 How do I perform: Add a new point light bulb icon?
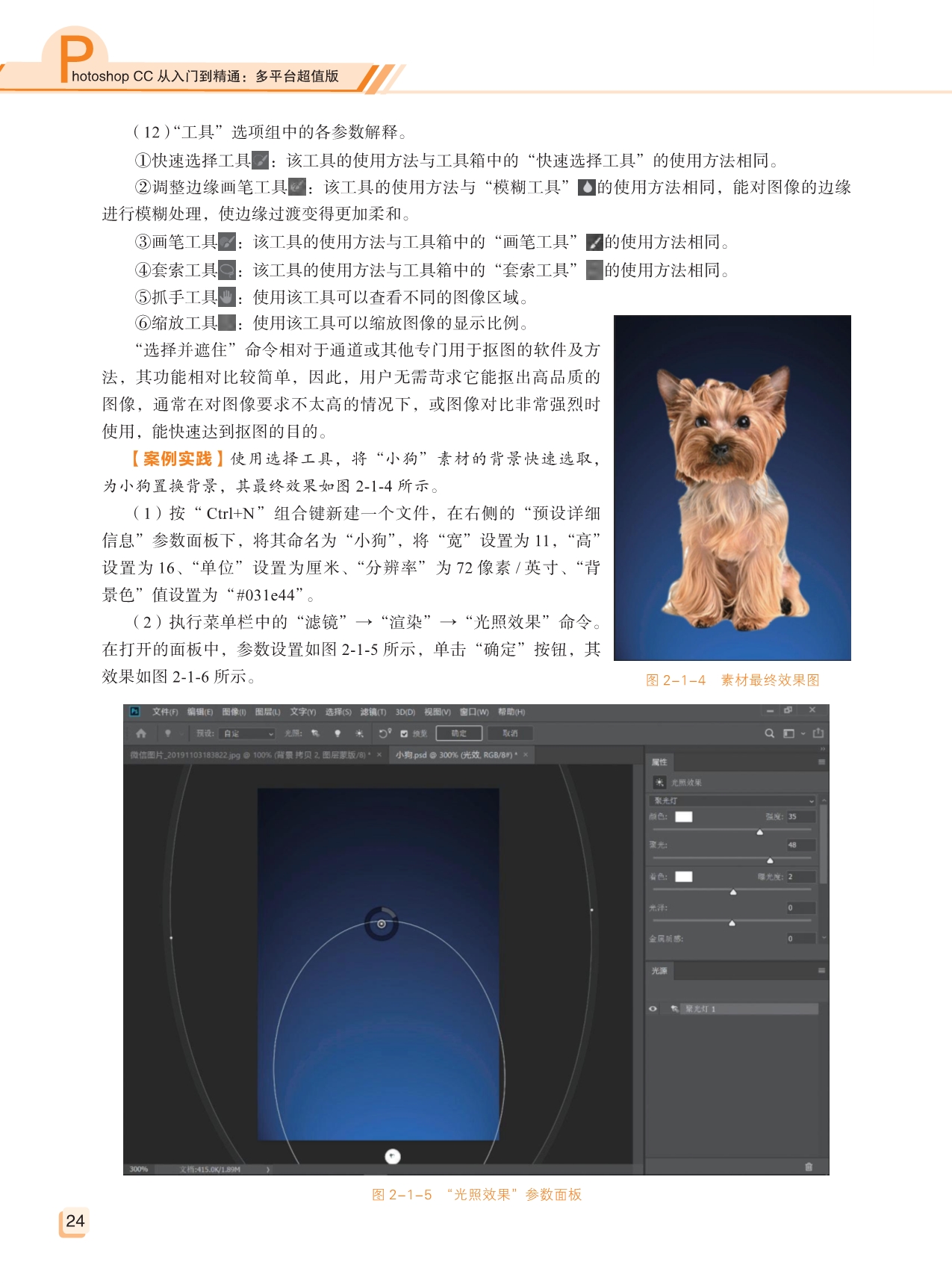[337, 733]
